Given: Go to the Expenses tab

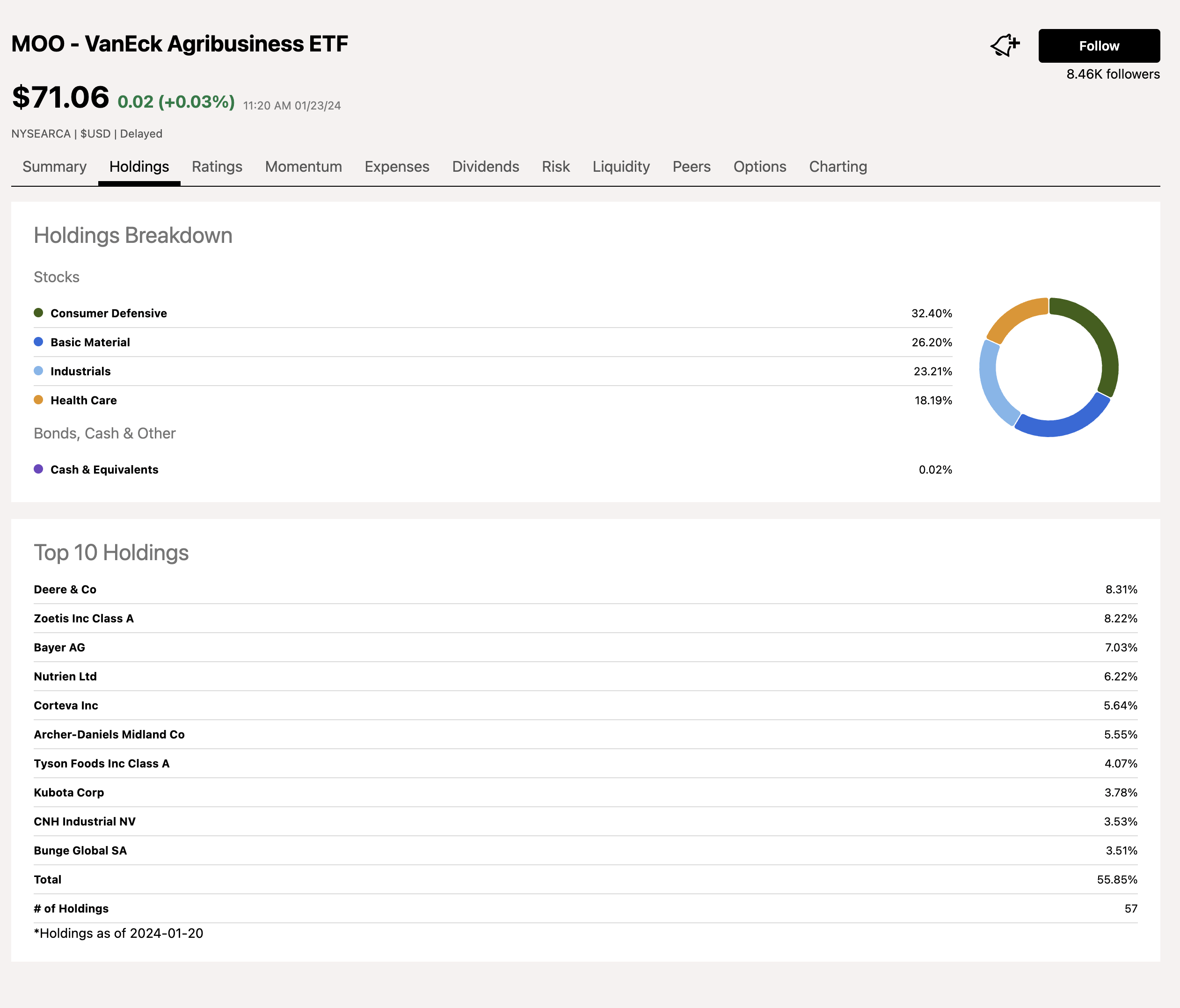Looking at the screenshot, I should coord(396,167).
